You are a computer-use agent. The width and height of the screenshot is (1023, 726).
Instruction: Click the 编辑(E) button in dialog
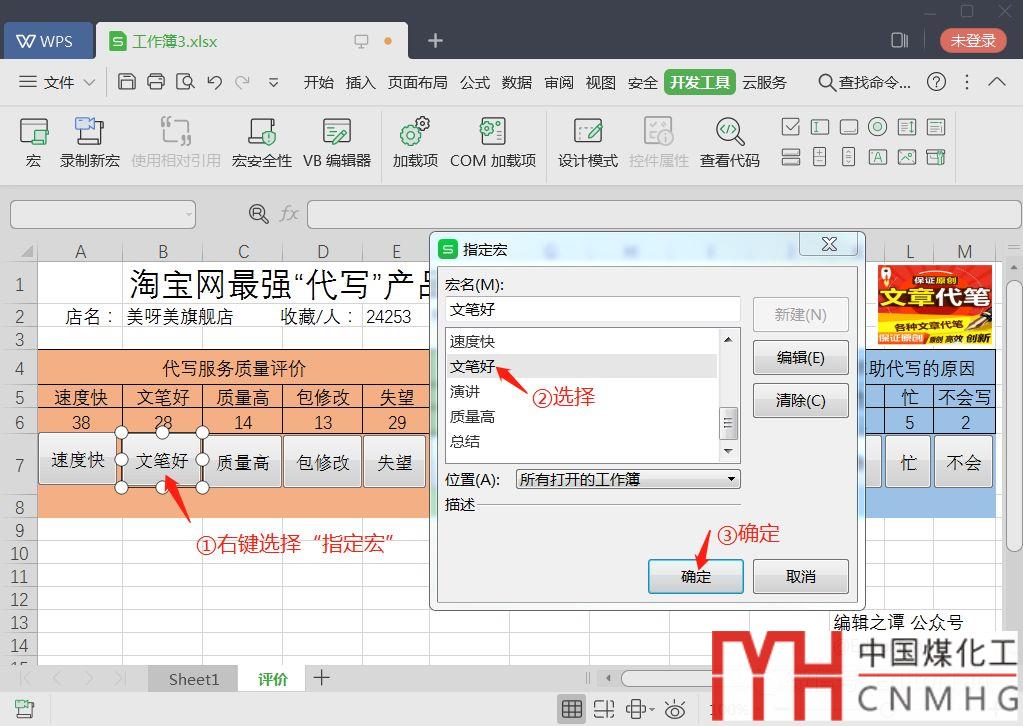pos(801,357)
